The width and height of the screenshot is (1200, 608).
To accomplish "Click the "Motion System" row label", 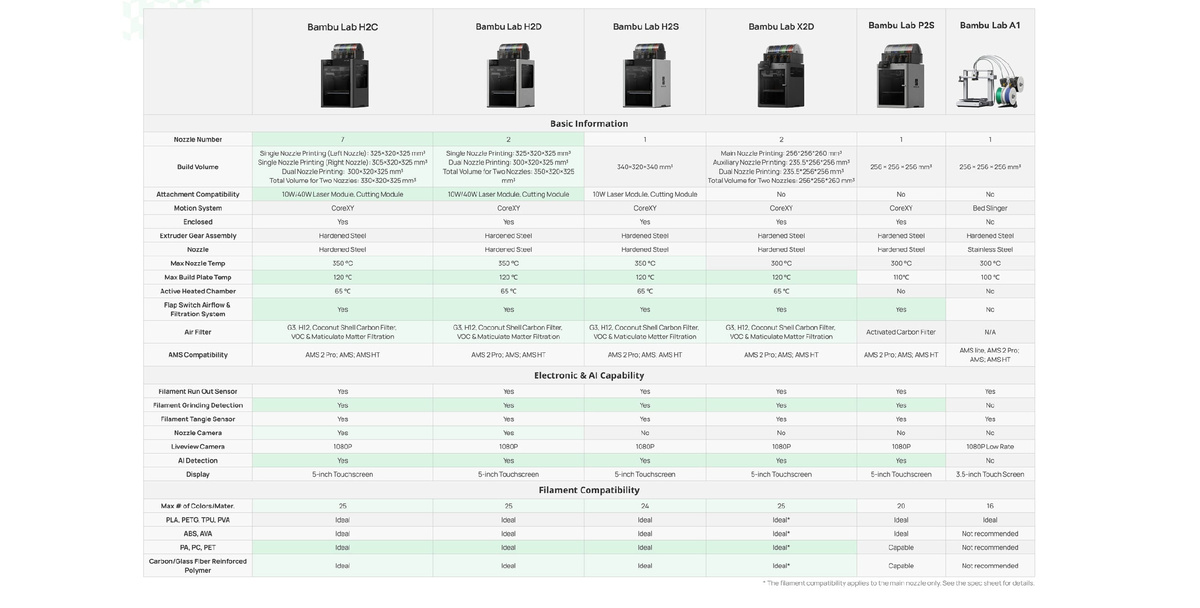I will 198,208.
